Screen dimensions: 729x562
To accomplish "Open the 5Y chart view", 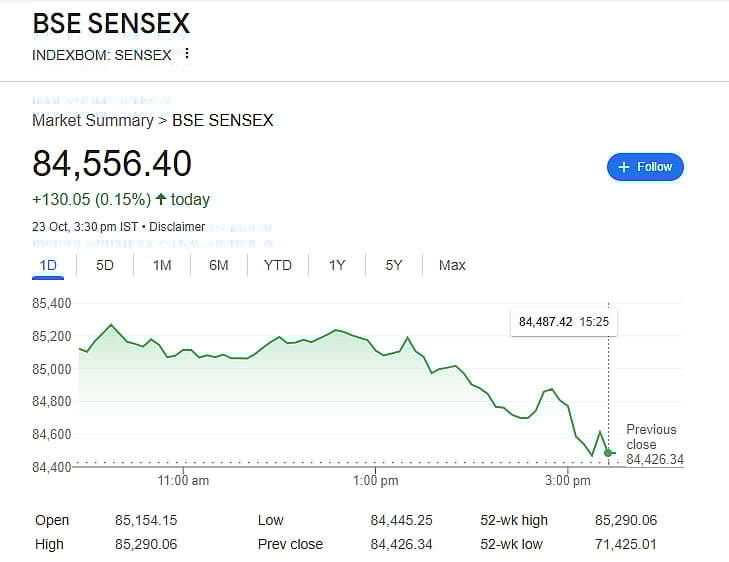I will tap(394, 265).
